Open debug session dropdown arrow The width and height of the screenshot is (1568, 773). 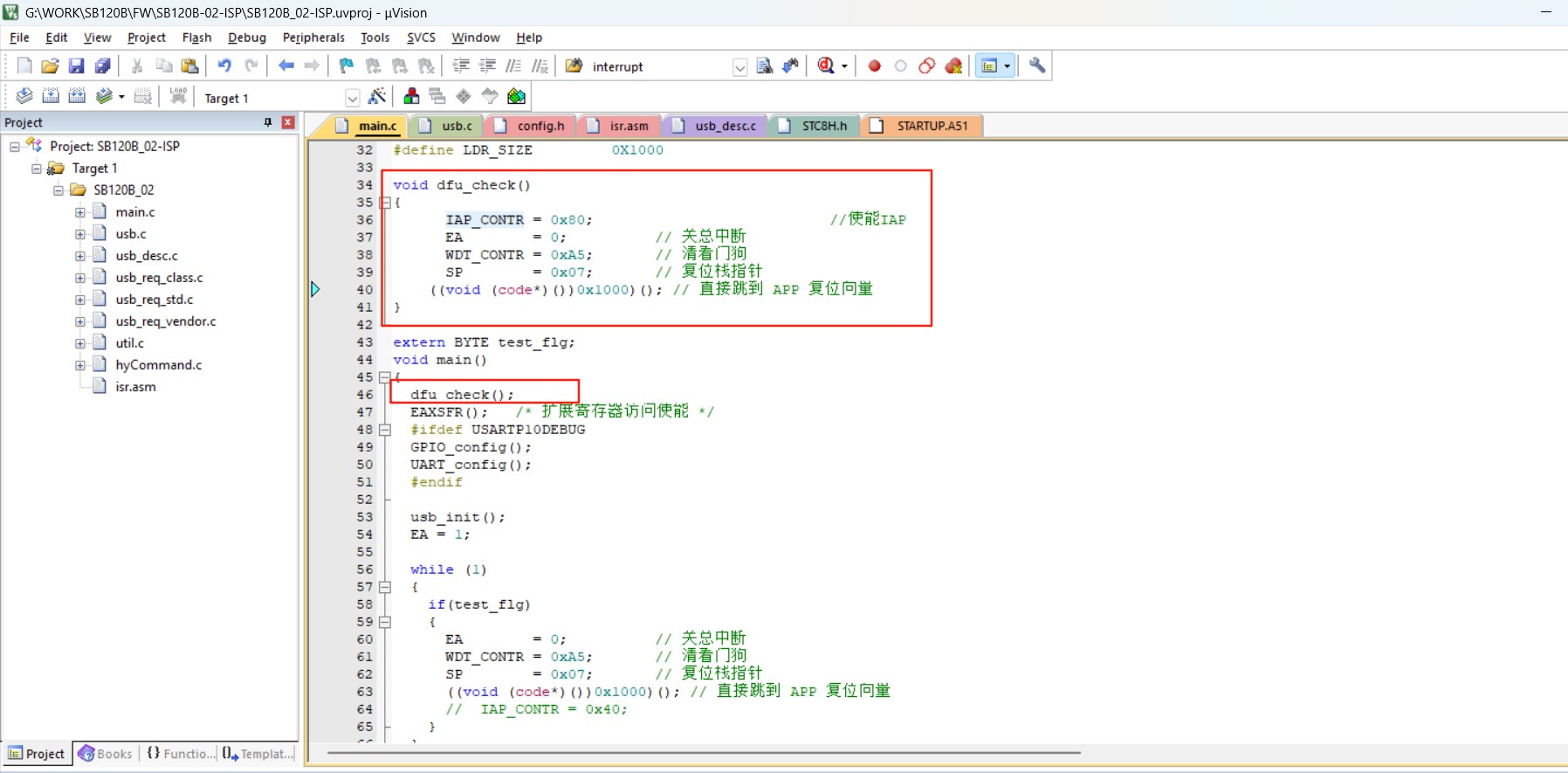[844, 66]
